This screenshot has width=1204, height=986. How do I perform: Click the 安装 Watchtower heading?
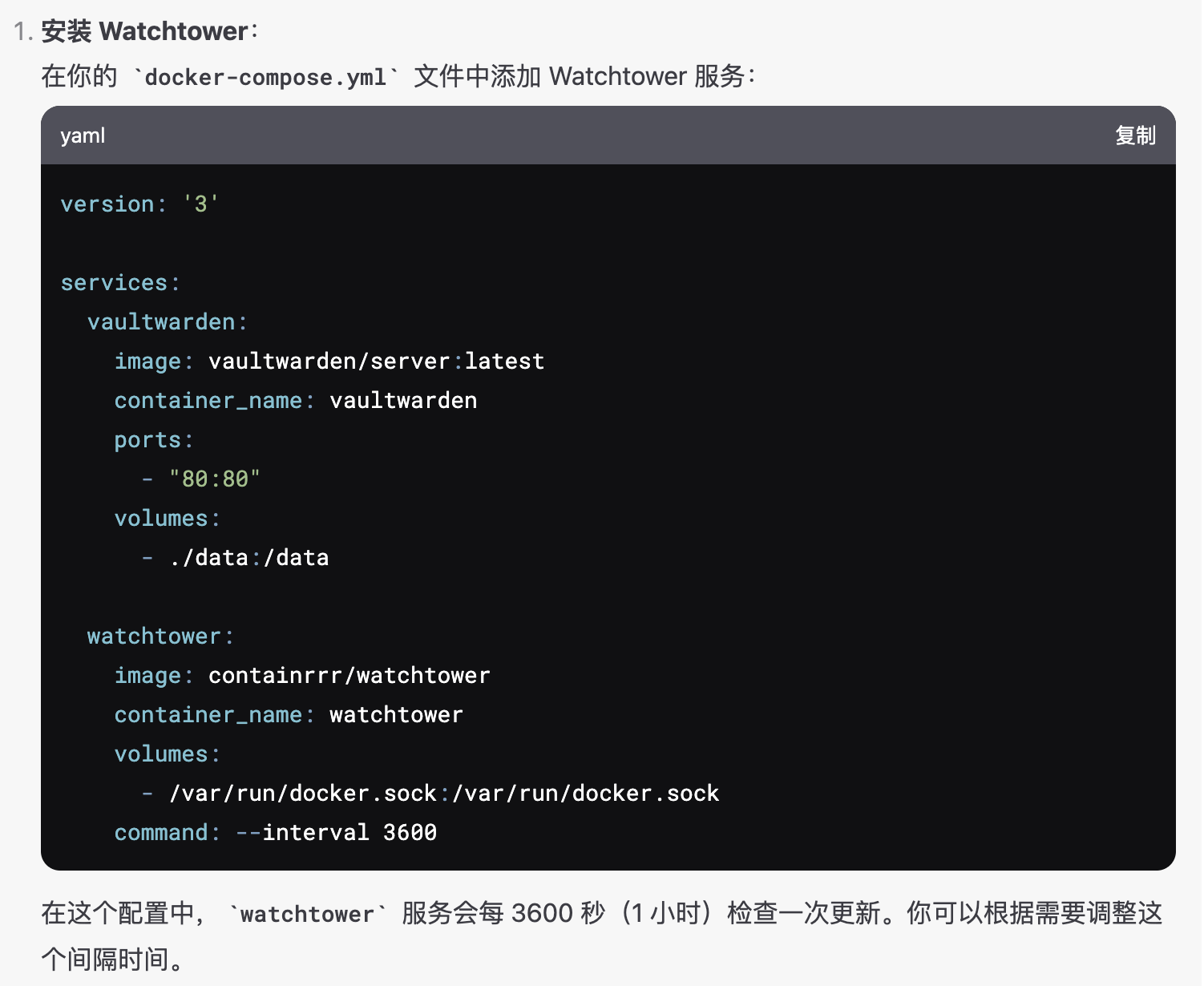tap(150, 31)
